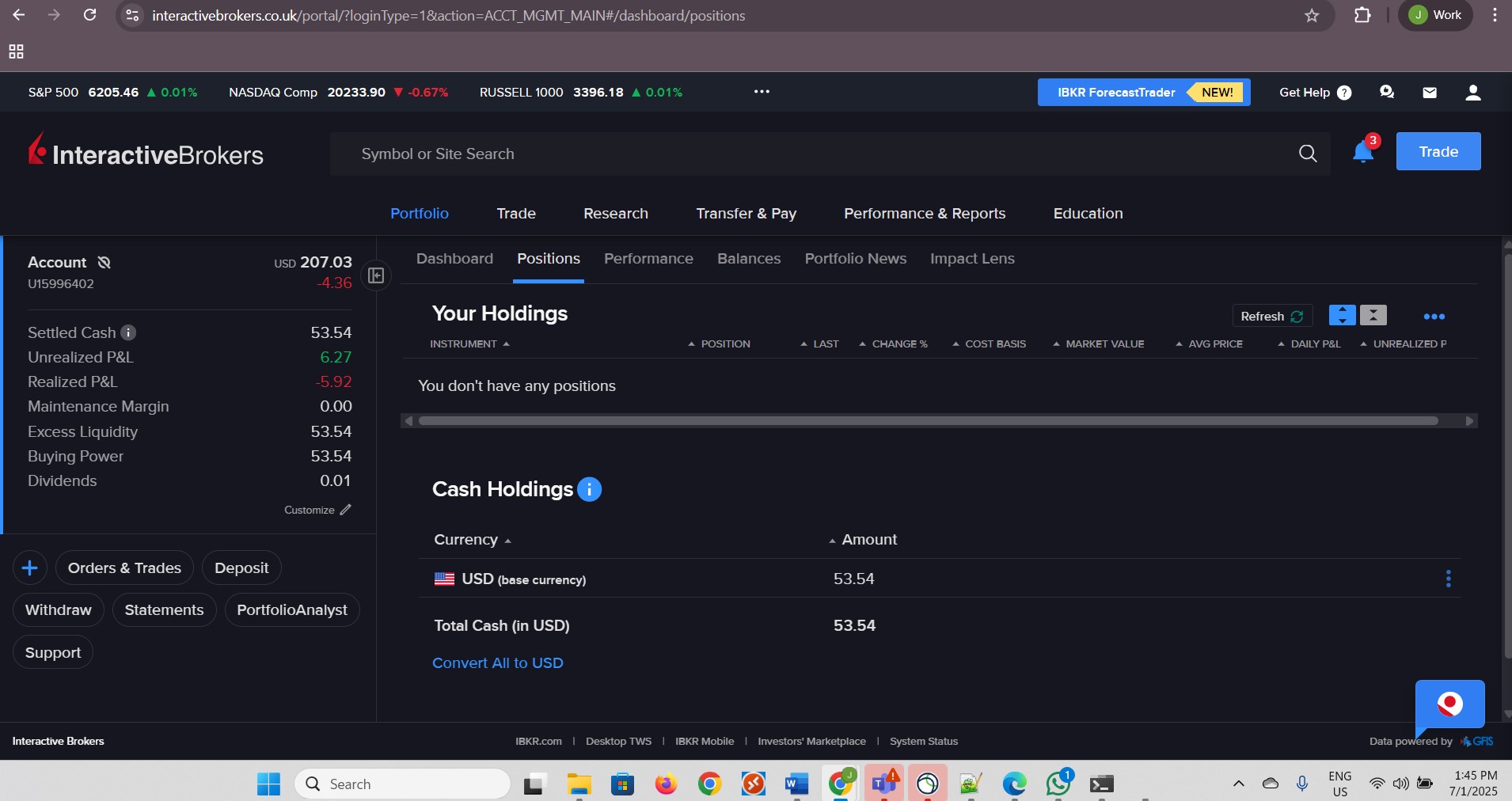Open the Education menu
Screen dimensions: 1512x801
(x=1088, y=213)
